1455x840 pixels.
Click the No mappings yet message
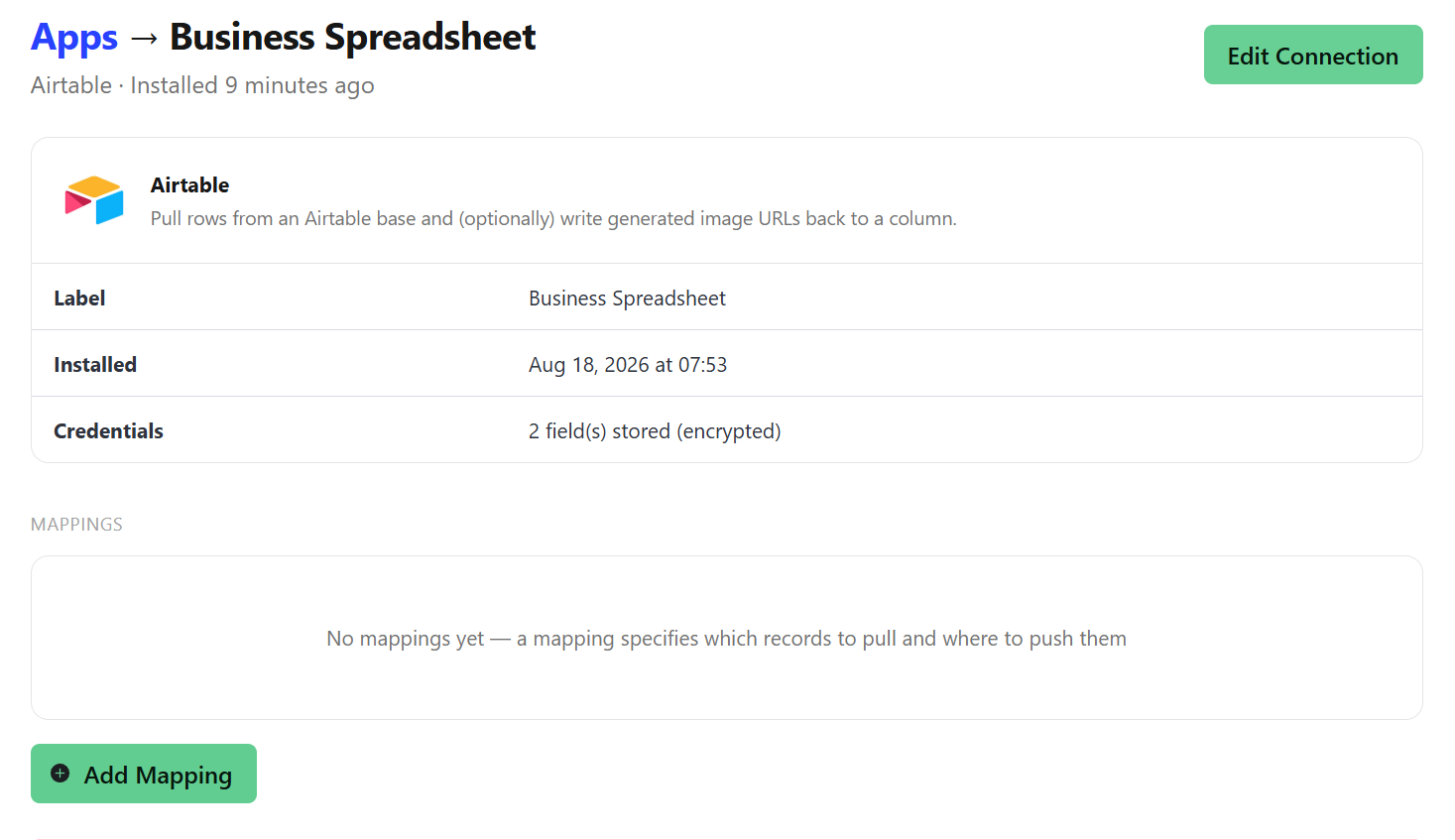coord(727,639)
